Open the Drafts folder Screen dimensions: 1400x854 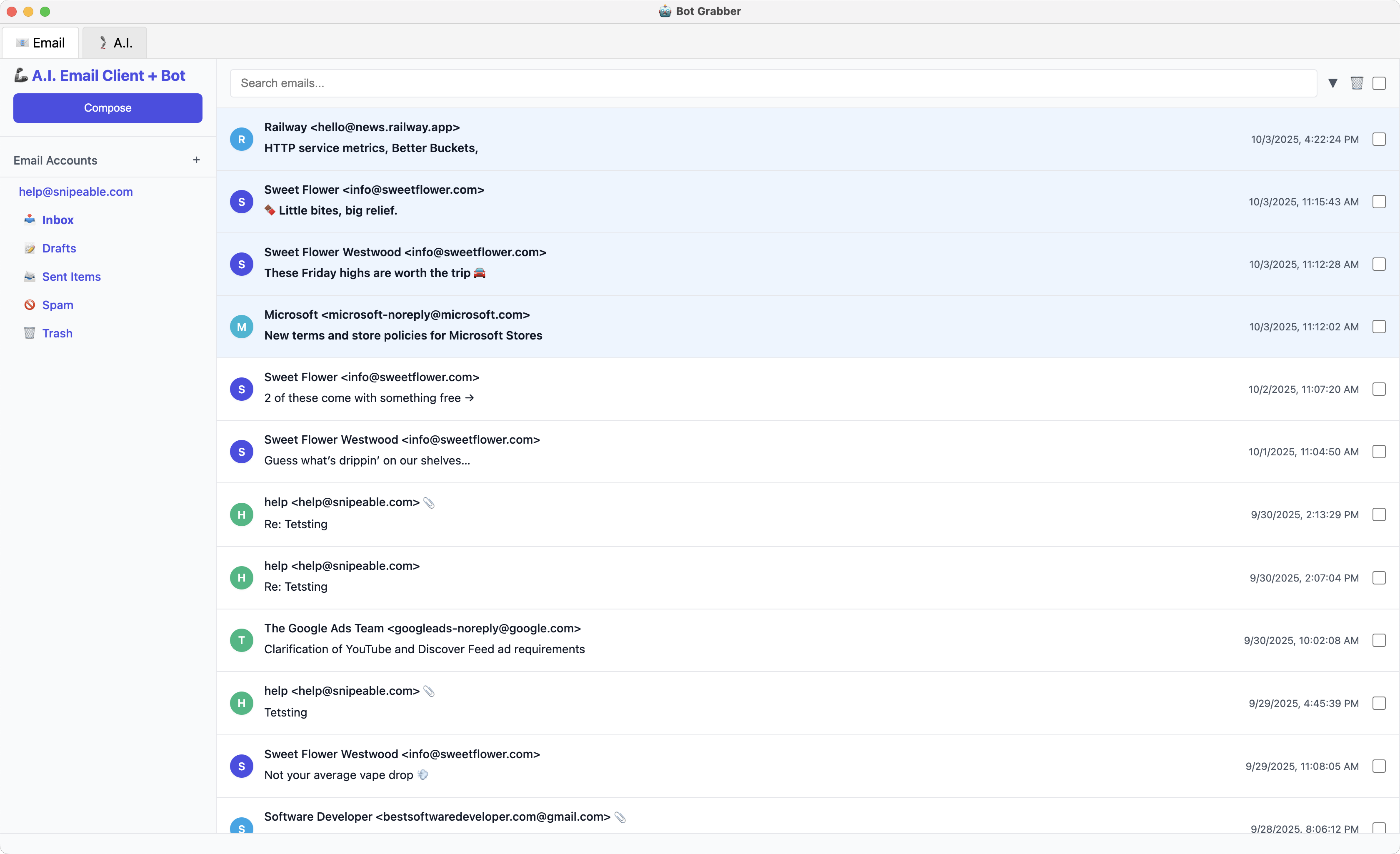pyautogui.click(x=58, y=248)
